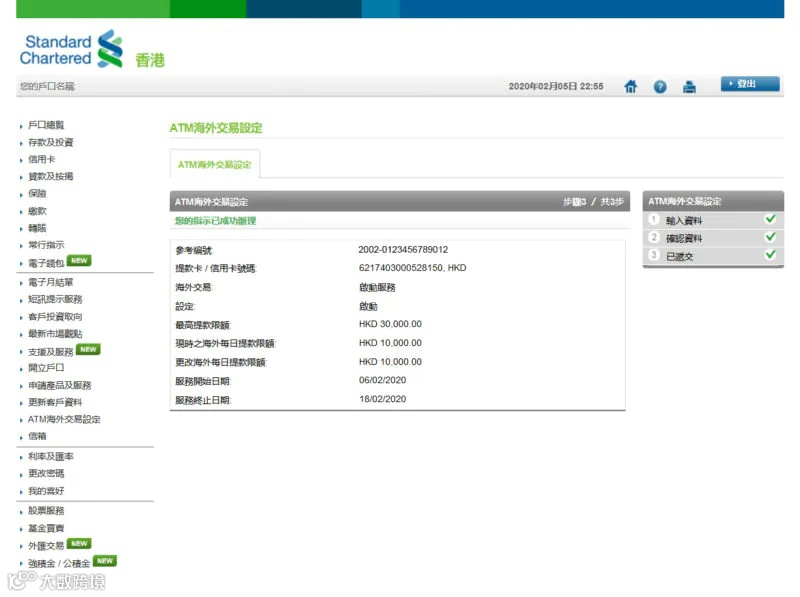This screenshot has width=800, height=597.
Task: Open 常行指示 in the sidebar
Action: (46, 245)
